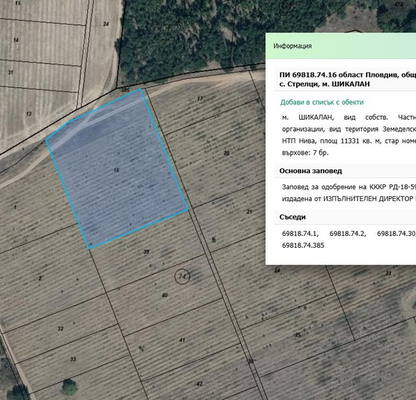Click the 'Основна заповед' section heading
This screenshot has width=416, height=400.
coord(311,171)
